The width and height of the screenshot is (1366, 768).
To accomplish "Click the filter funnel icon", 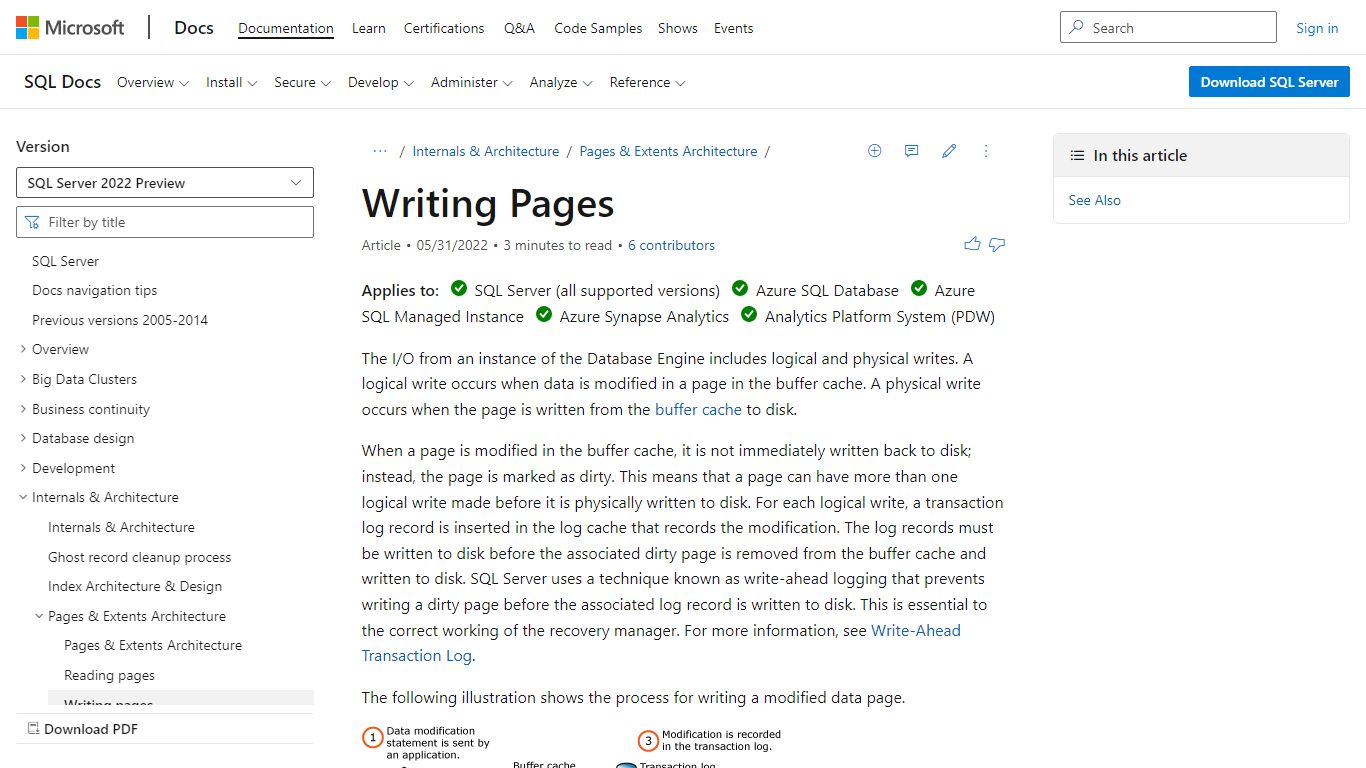I will [32, 222].
